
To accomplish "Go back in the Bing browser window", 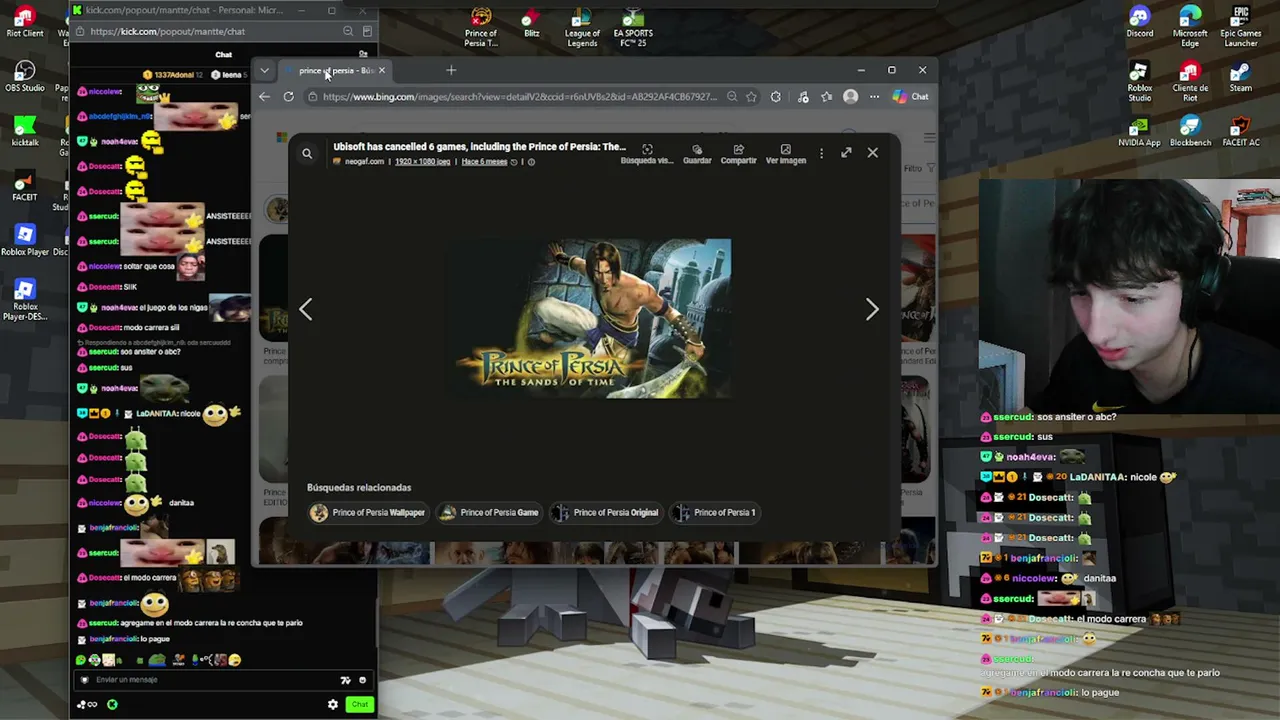I will pos(264,97).
